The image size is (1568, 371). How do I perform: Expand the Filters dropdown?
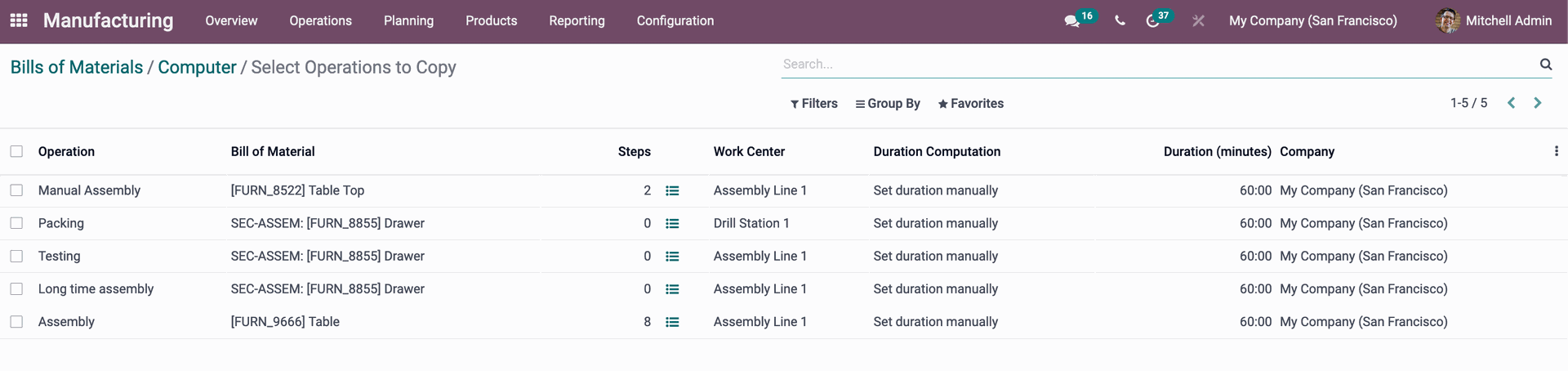coord(814,104)
